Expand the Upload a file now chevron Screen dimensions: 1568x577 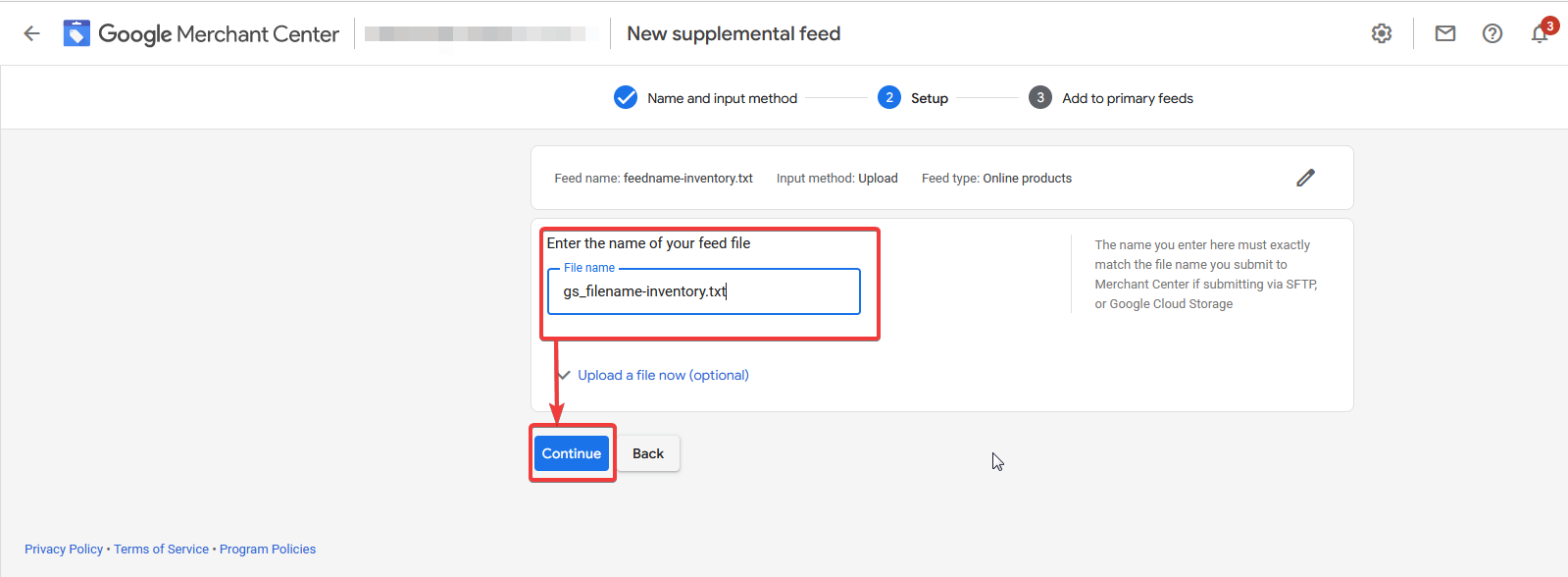tap(564, 375)
